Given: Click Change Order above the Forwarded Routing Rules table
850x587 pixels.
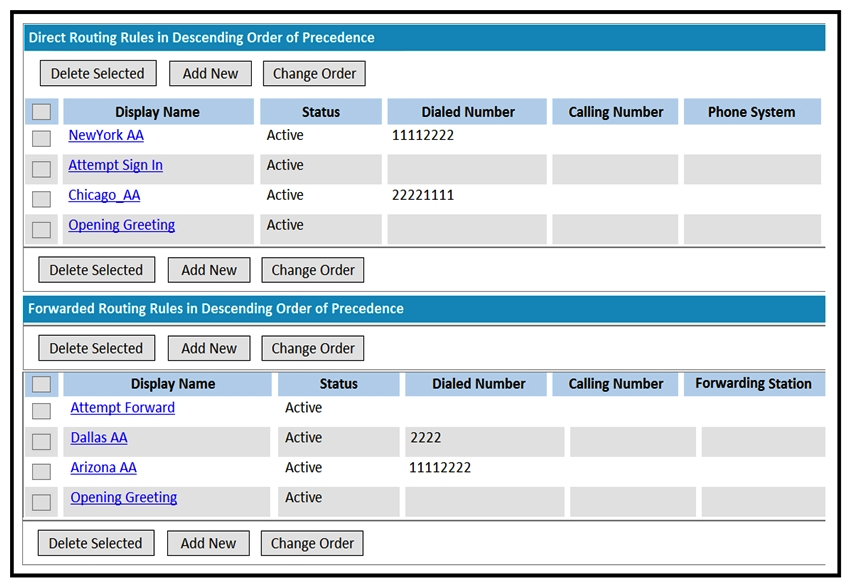Looking at the screenshot, I should (313, 348).
